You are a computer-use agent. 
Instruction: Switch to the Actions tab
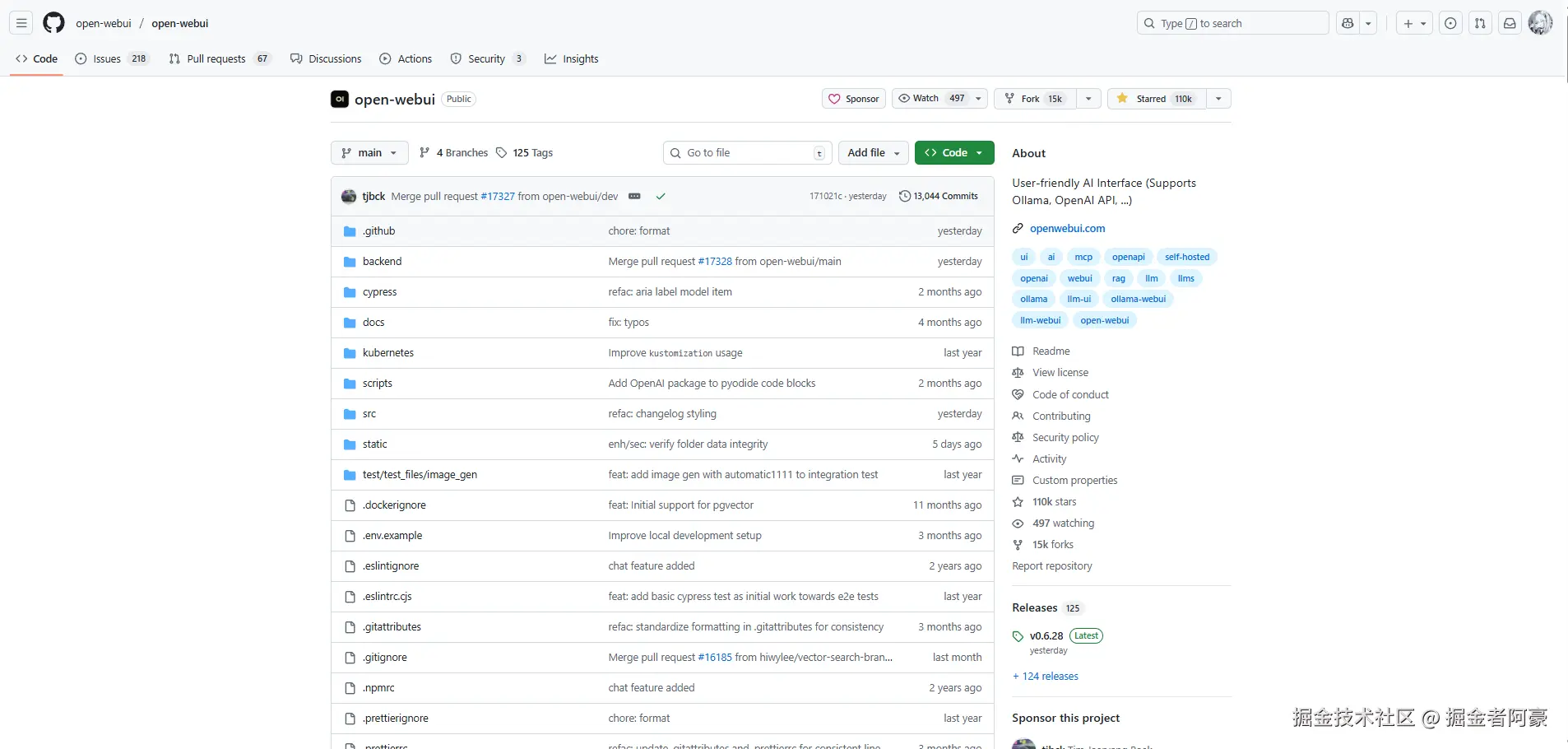[x=406, y=58]
